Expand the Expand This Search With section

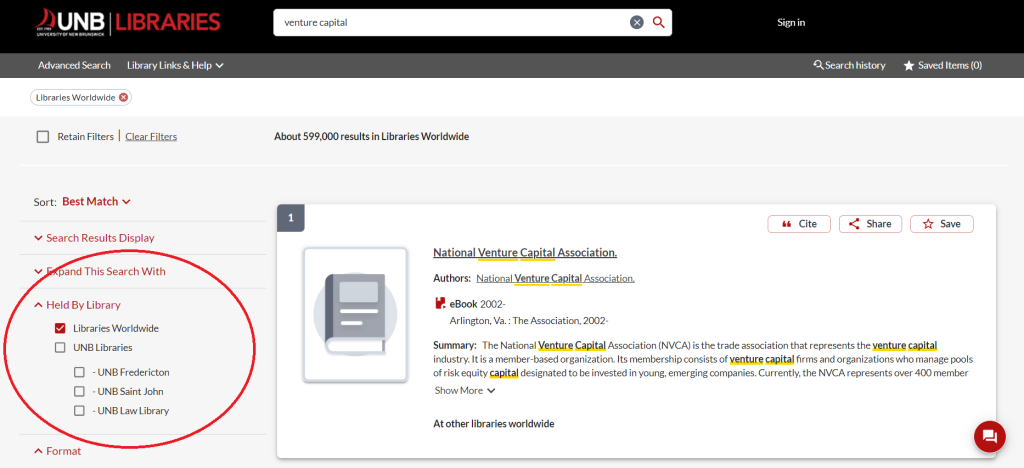tap(99, 272)
